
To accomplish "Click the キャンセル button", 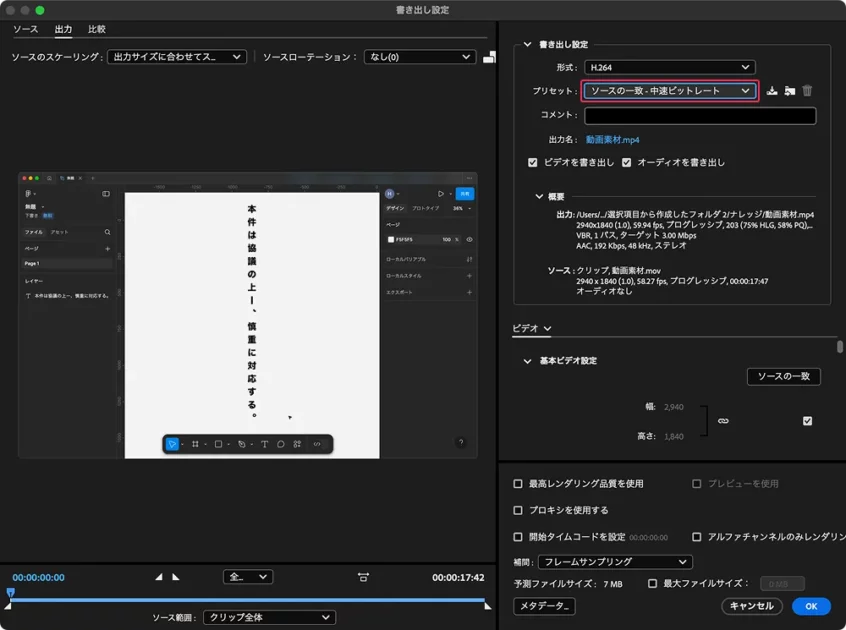I will pyautogui.click(x=751, y=606).
